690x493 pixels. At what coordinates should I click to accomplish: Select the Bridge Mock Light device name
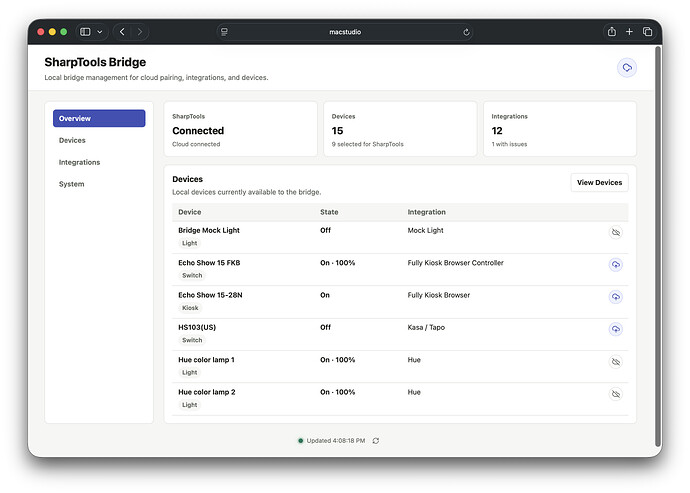tap(209, 230)
